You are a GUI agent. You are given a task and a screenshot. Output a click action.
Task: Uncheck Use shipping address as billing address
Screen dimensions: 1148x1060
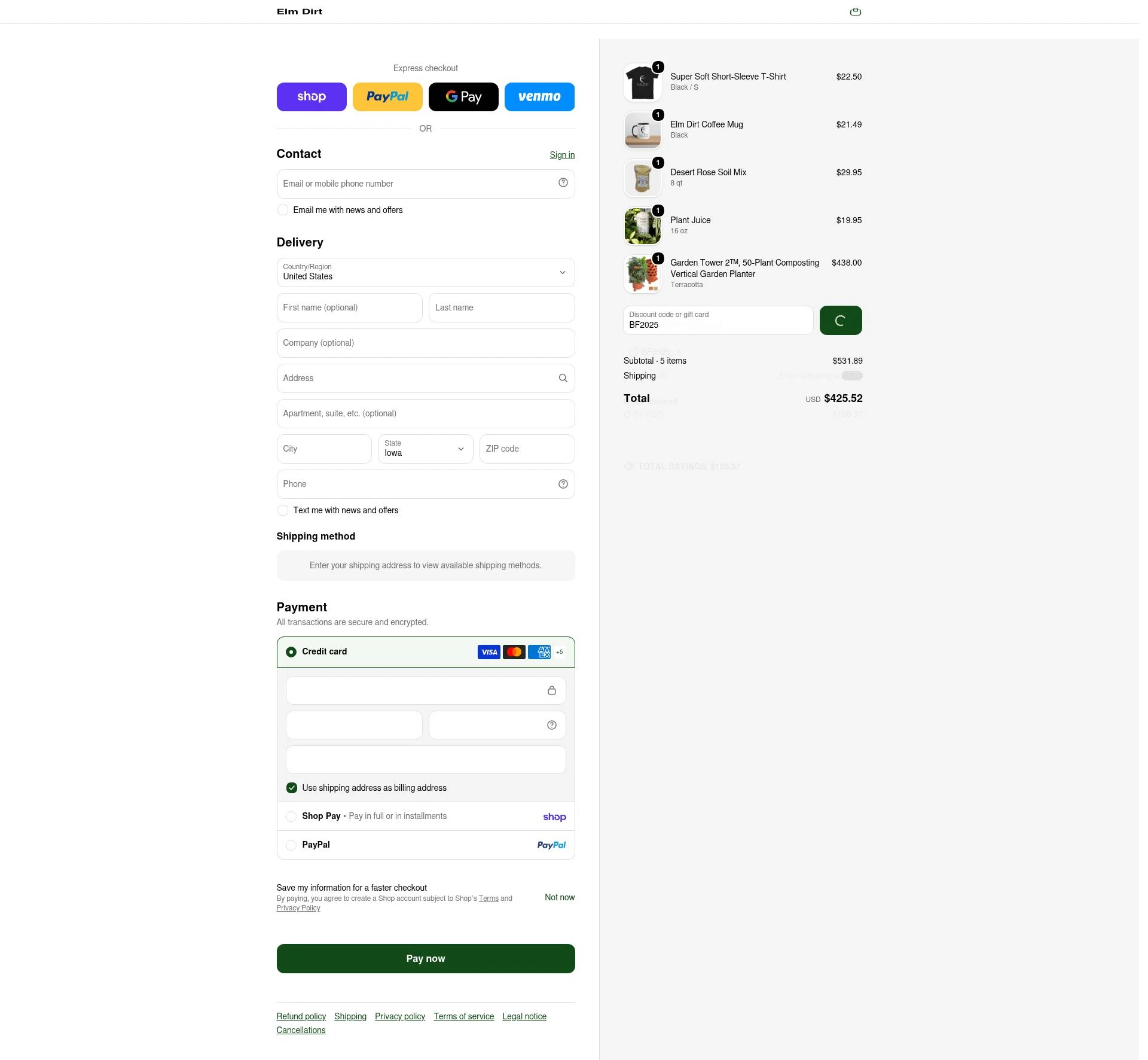[291, 788]
